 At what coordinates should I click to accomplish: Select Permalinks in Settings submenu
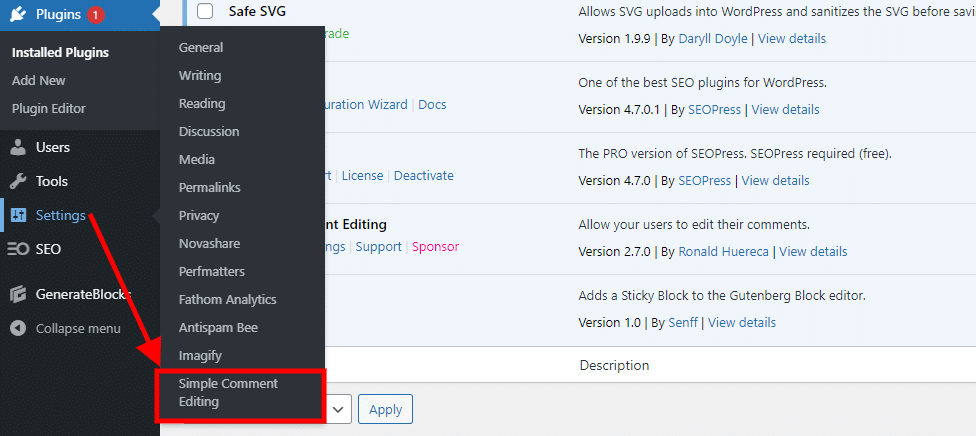point(210,187)
